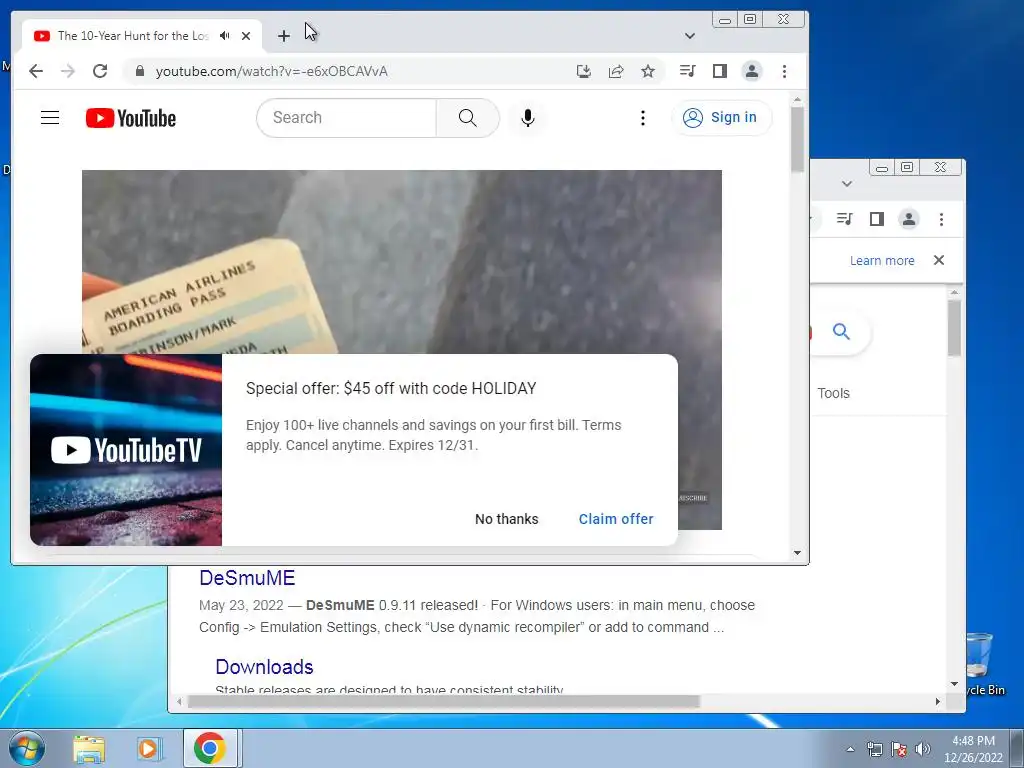The image size is (1024, 768).
Task: Close the 10-Year Hunt tab
Action: pos(246,36)
